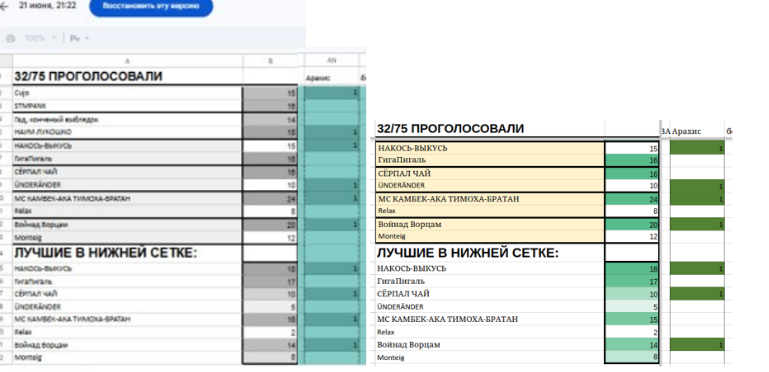This screenshot has width=769, height=372.
Task: Click the greyed-out print icon
Action: coord(10,38)
